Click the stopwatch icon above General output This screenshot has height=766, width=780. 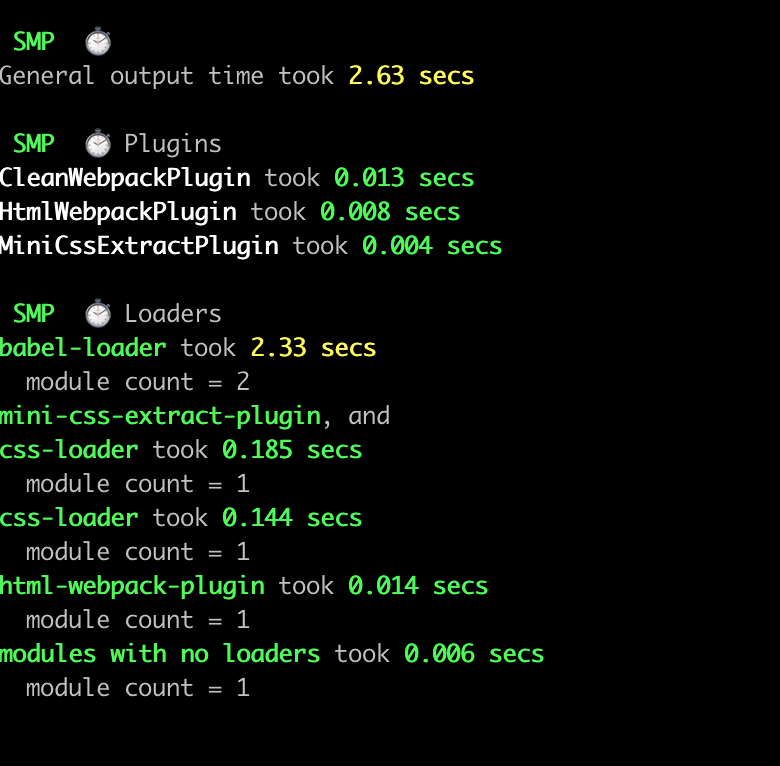pyautogui.click(x=98, y=41)
